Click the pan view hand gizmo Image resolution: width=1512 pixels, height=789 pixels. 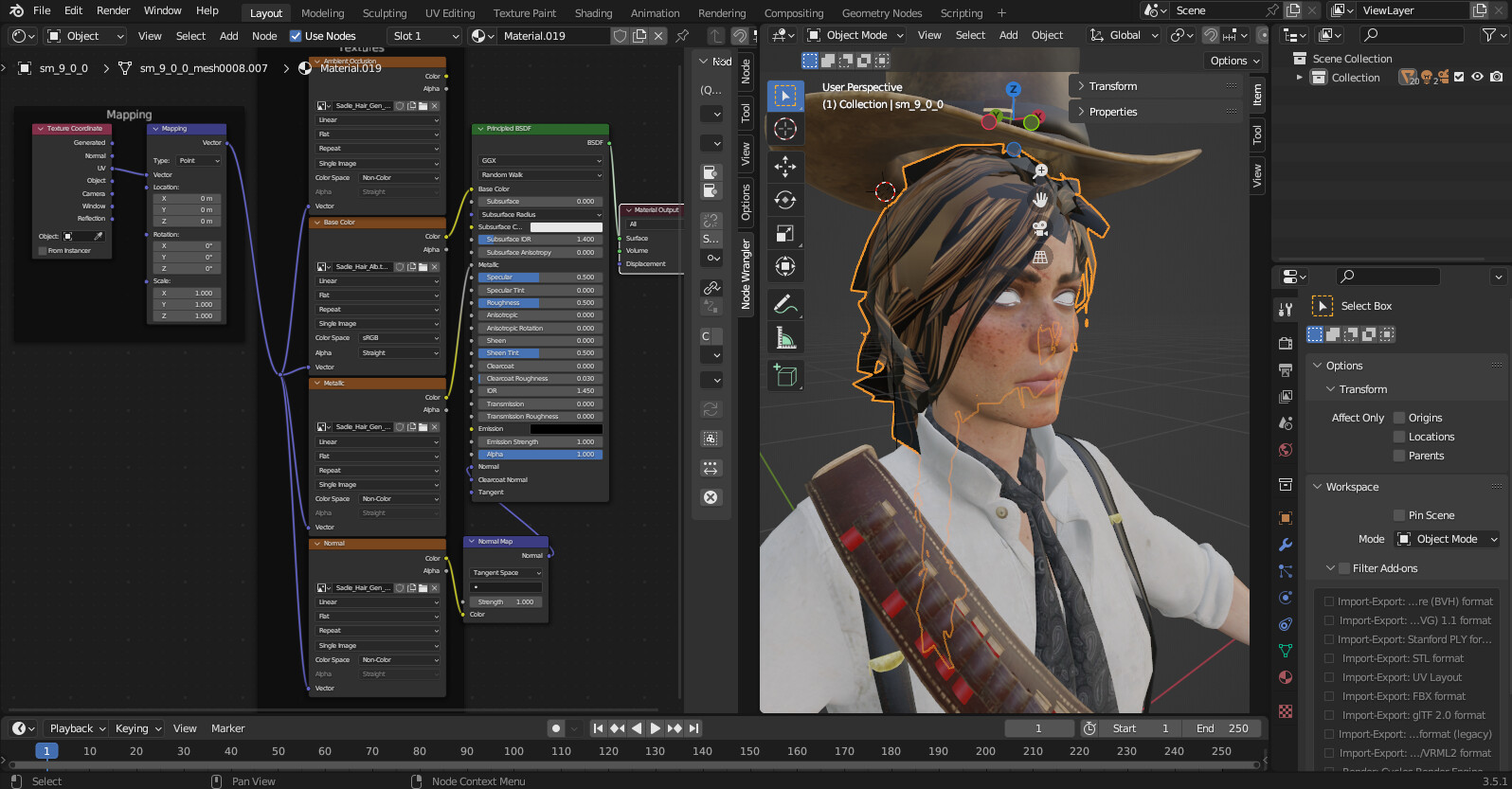[1040, 200]
